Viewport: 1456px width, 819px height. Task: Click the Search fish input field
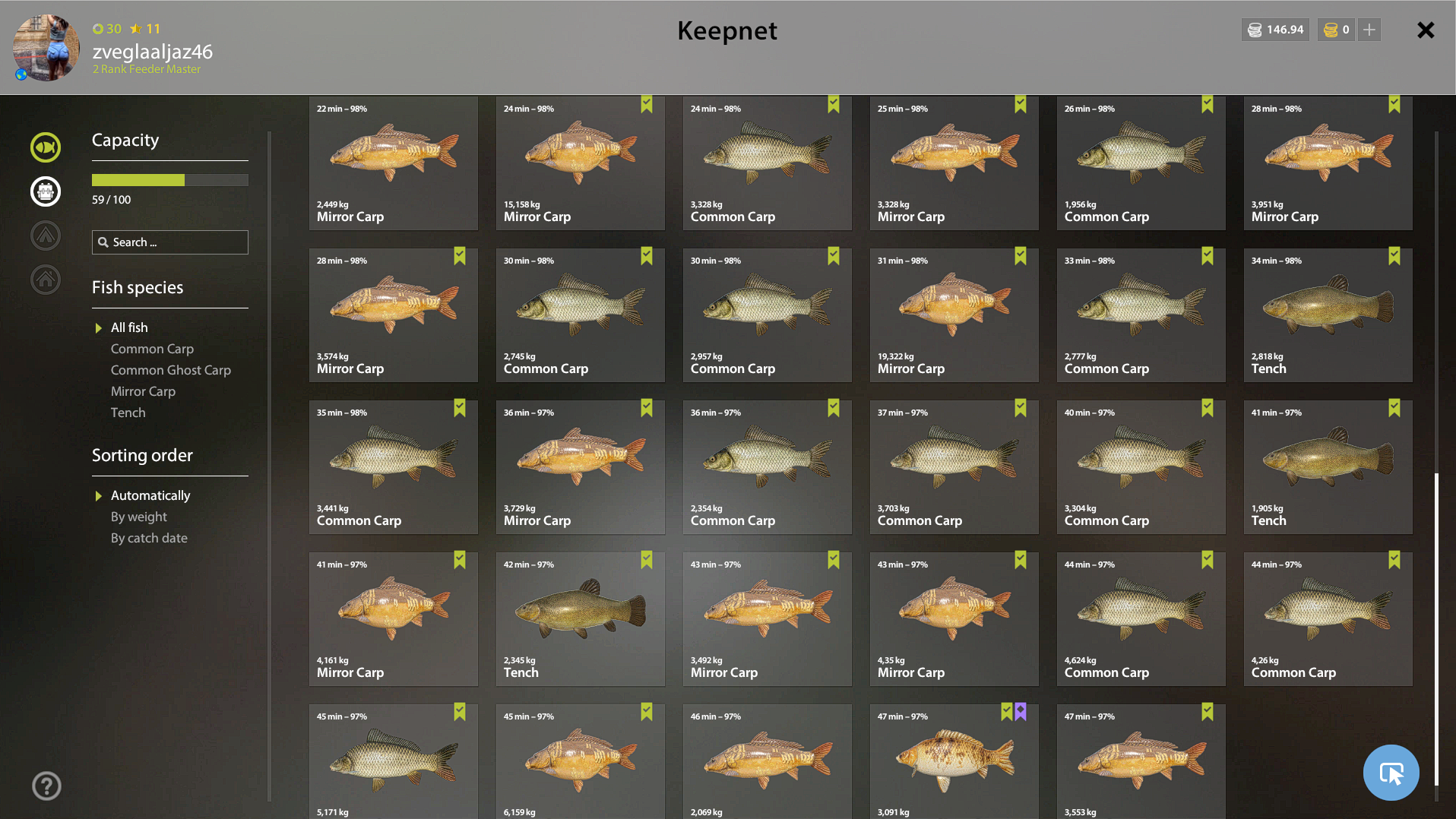click(x=170, y=242)
